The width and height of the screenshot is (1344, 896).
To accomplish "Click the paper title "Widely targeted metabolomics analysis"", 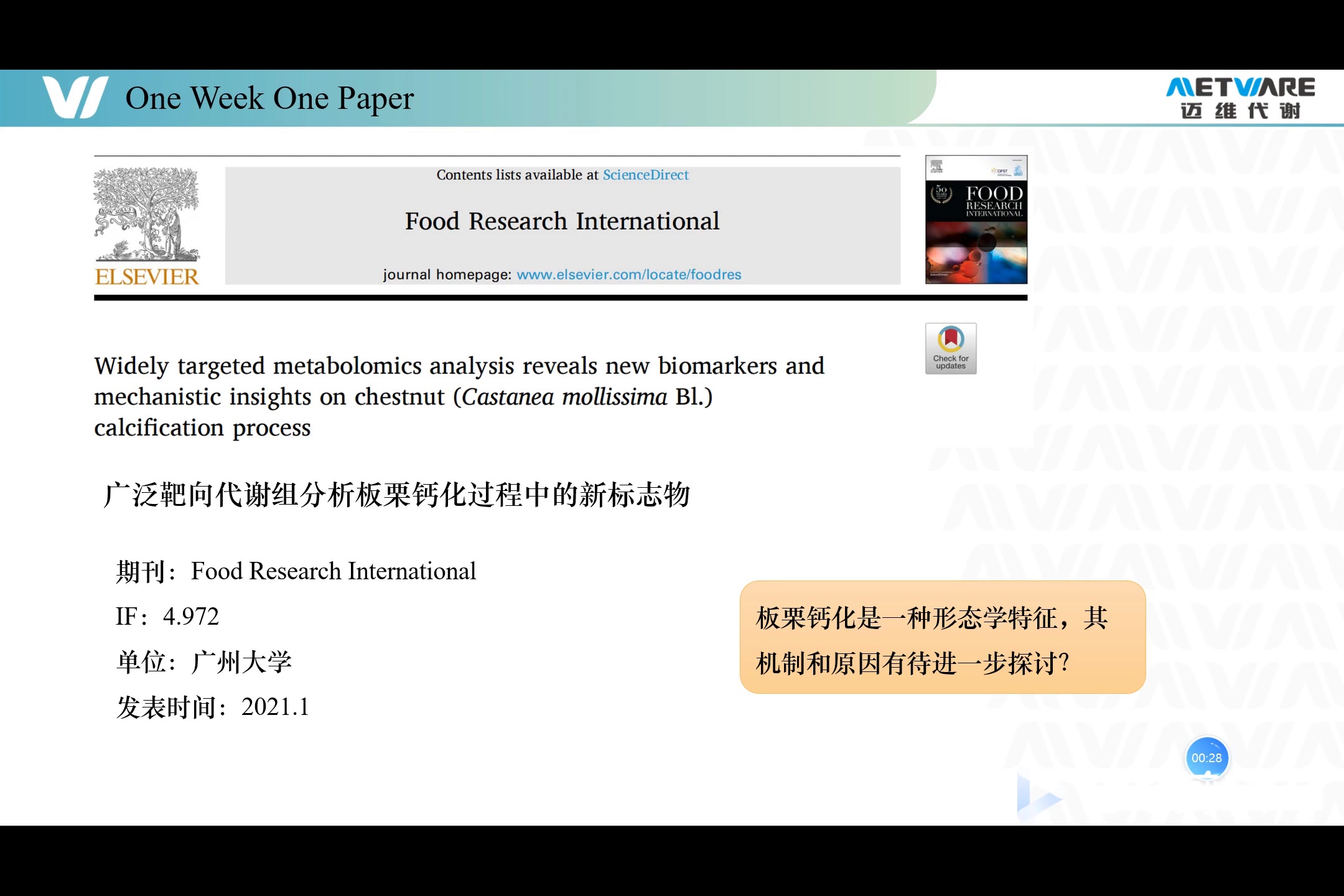I will [459, 396].
